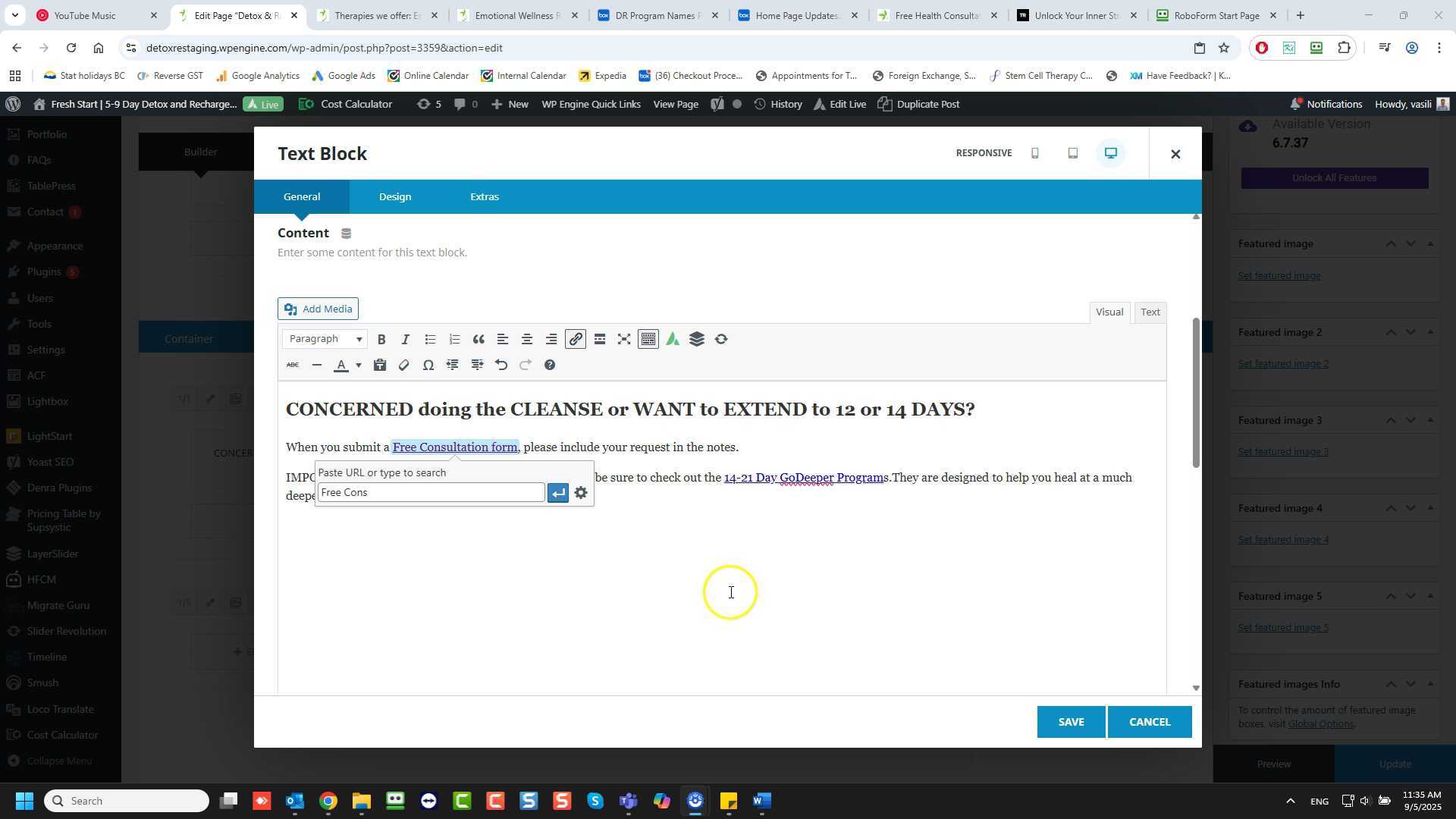Apply the link with blue enter button

coord(558,494)
